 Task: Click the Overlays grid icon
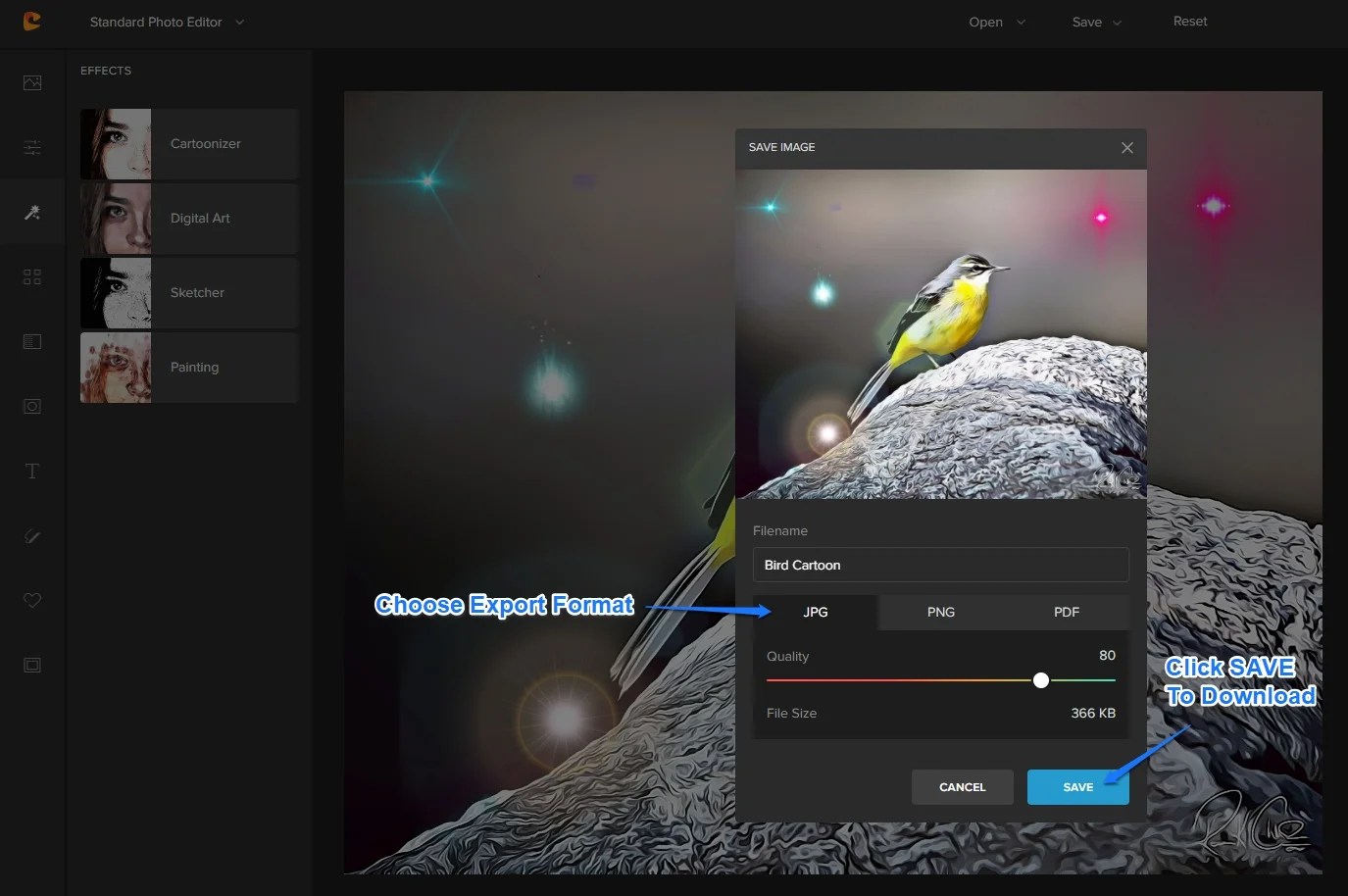click(31, 276)
